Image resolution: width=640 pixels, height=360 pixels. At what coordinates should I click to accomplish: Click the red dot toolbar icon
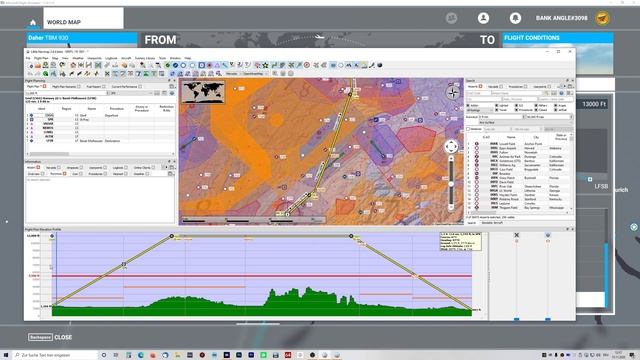point(209,65)
